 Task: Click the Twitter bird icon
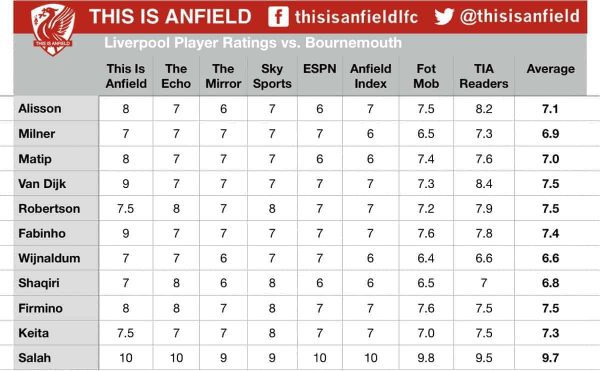pos(444,16)
